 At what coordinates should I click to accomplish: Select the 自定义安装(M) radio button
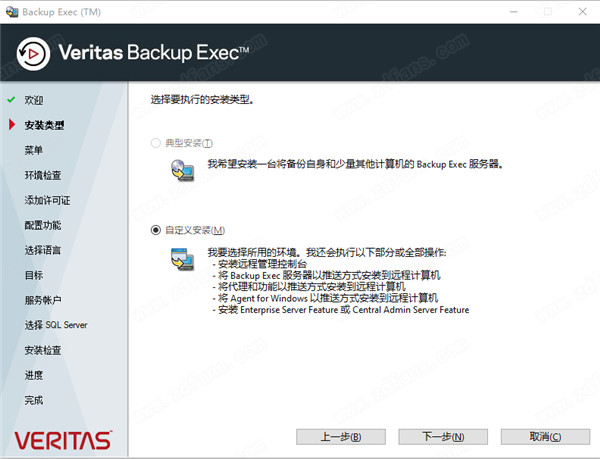(x=155, y=230)
